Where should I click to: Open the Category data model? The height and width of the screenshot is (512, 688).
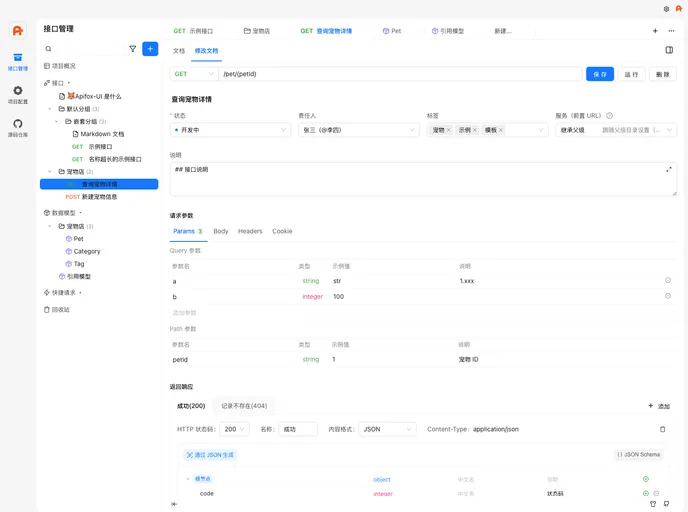coord(87,251)
